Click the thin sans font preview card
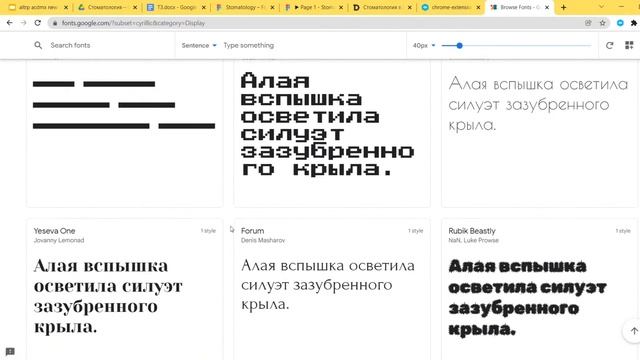 (x=539, y=133)
